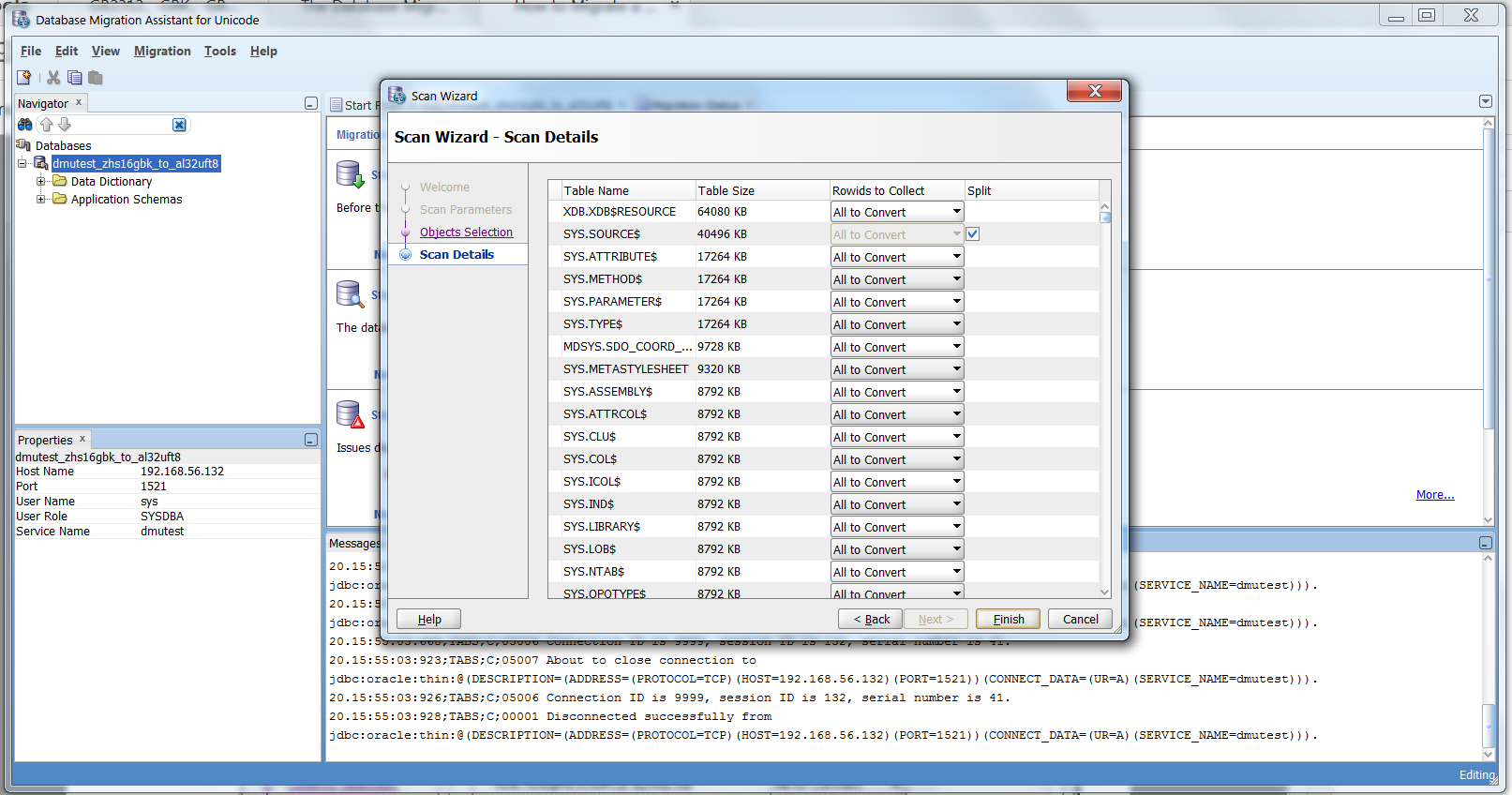Click the Start page document tab icon
The image size is (1512, 795).
(337, 105)
